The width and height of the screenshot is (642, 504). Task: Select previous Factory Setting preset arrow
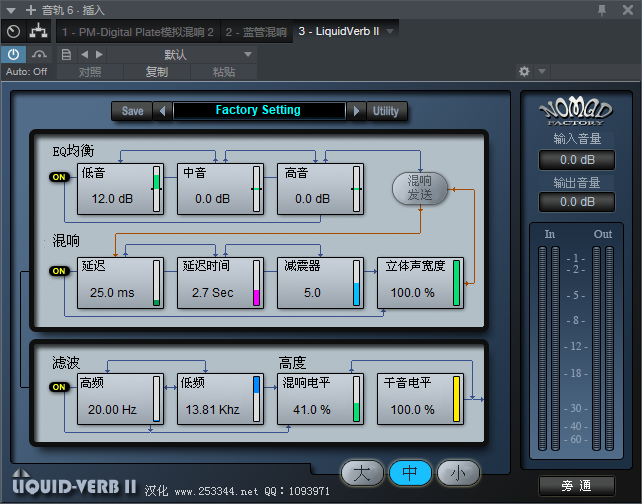click(163, 111)
